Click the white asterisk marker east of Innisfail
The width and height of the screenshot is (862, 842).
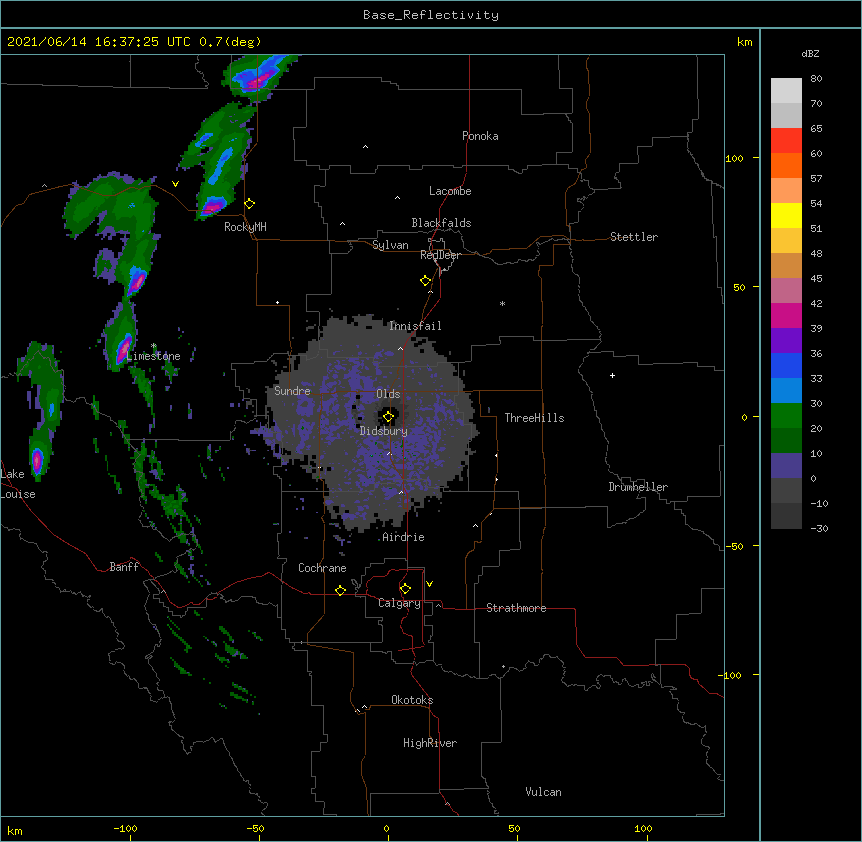[x=502, y=303]
